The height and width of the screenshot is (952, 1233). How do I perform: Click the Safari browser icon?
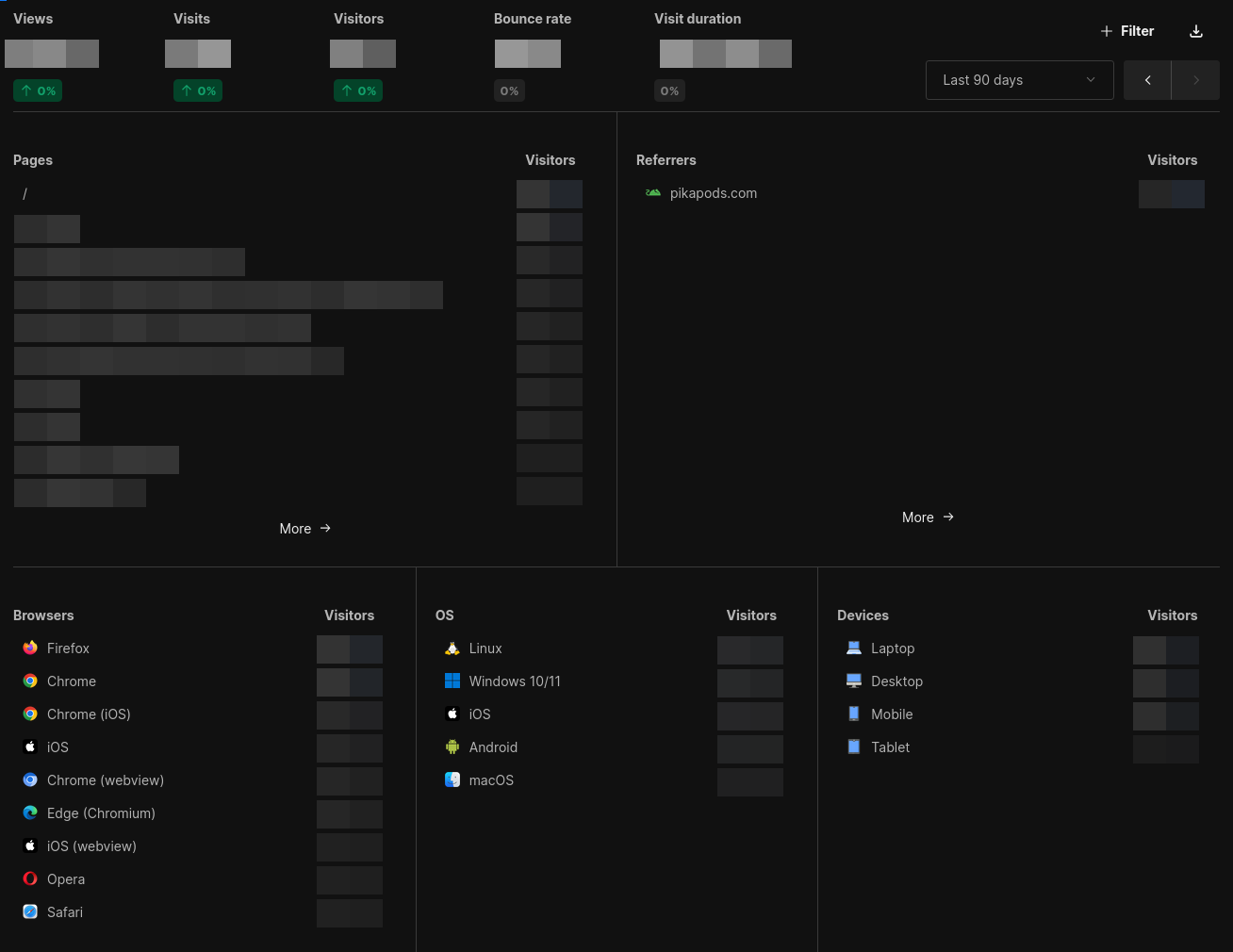tap(30, 911)
